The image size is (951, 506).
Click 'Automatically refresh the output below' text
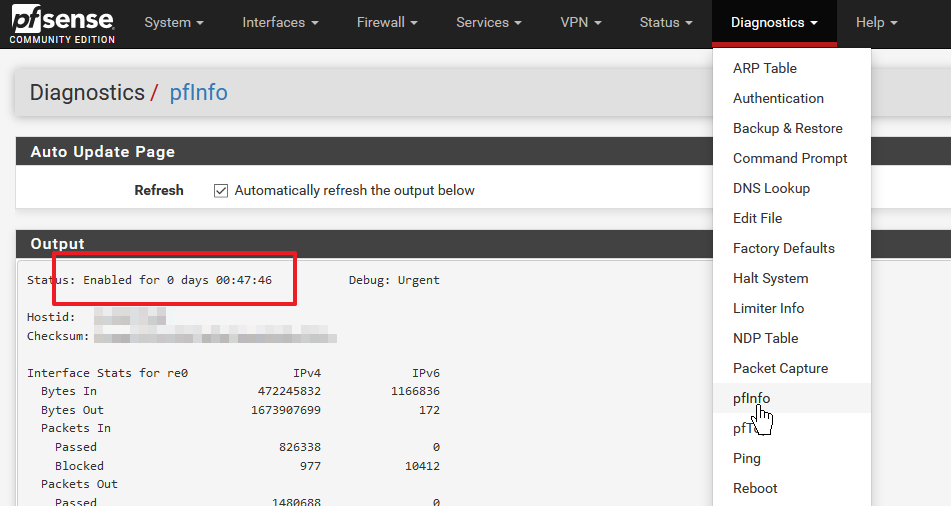(355, 191)
